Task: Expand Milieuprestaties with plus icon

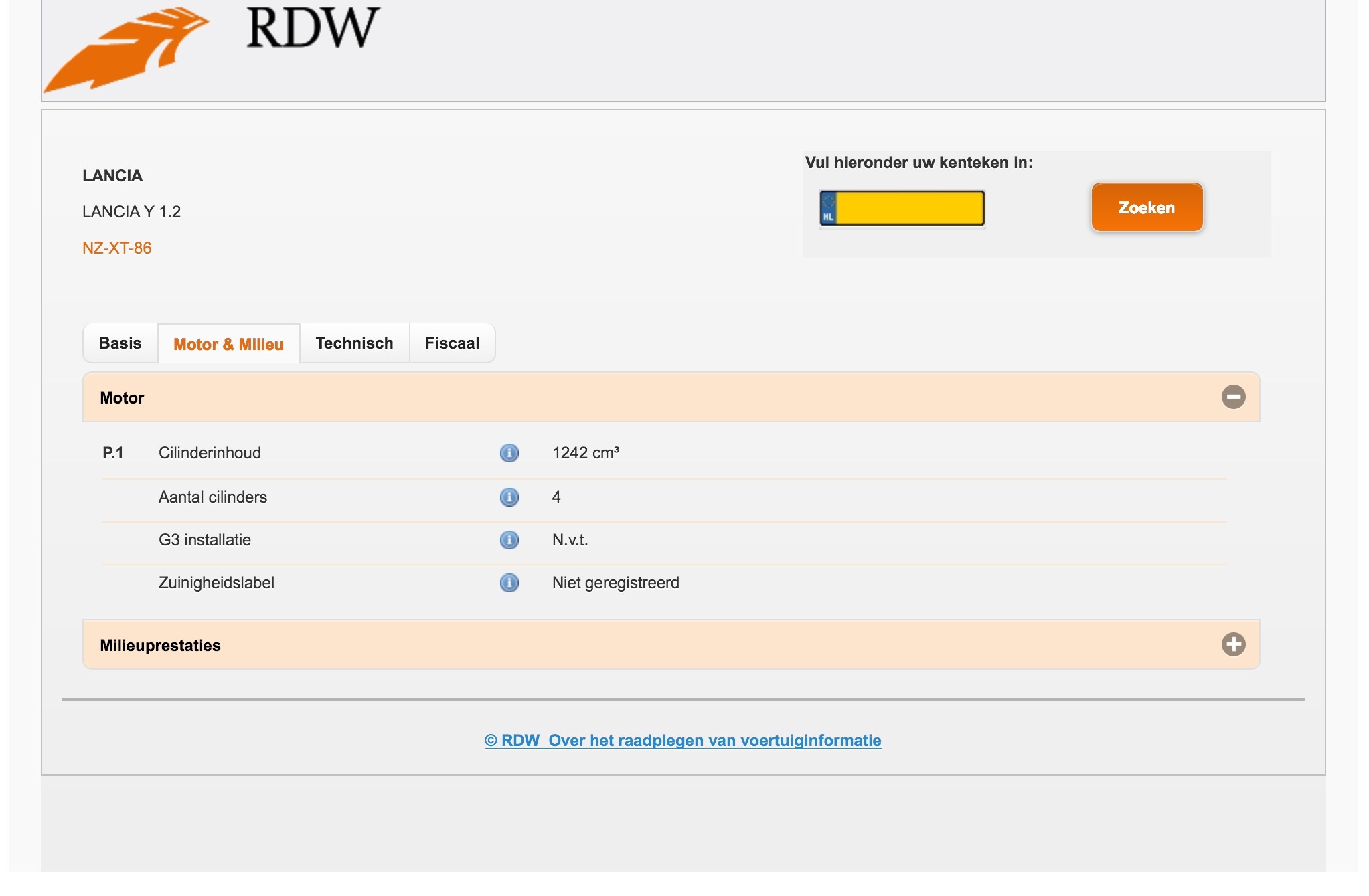Action: pyautogui.click(x=1233, y=644)
